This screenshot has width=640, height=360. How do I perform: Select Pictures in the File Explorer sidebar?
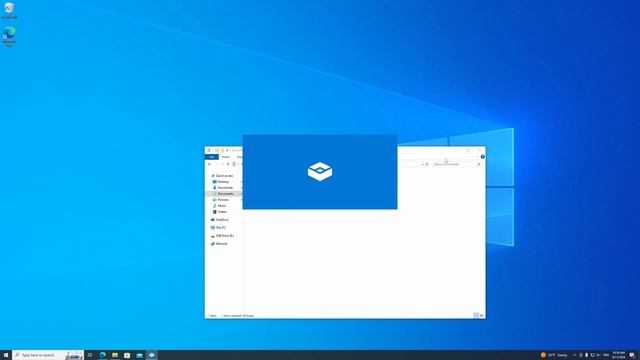(x=221, y=200)
